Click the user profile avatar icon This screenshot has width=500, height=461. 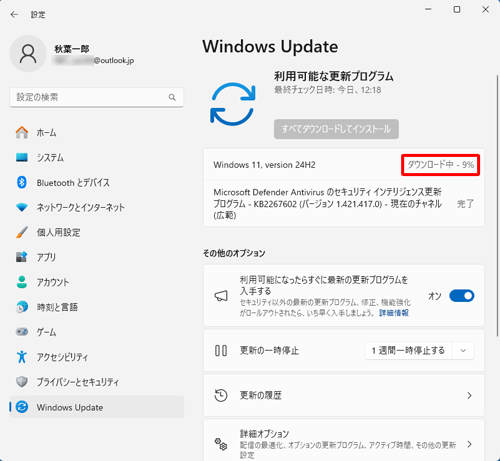28,54
